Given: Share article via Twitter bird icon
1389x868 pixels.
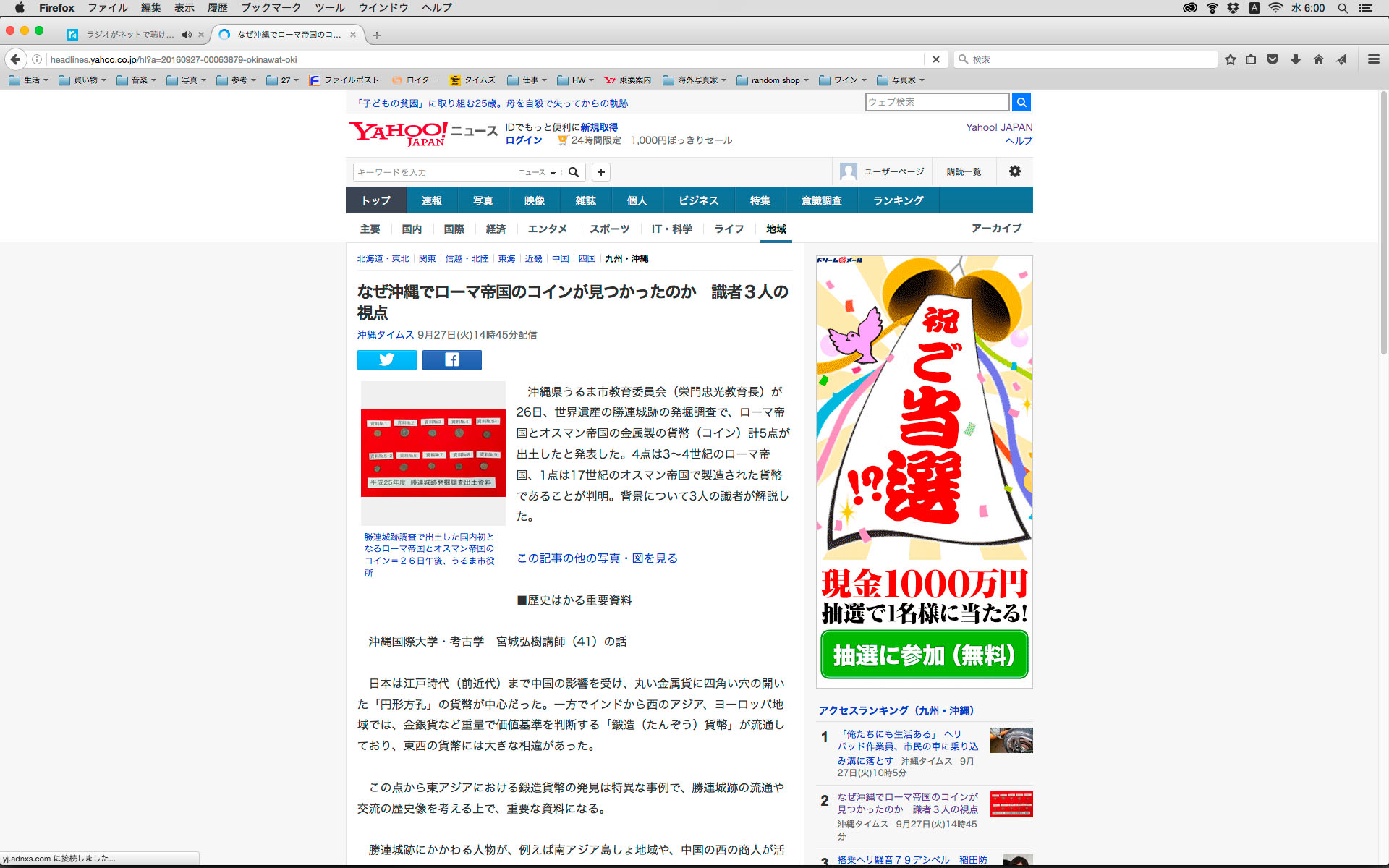Looking at the screenshot, I should coord(386,359).
